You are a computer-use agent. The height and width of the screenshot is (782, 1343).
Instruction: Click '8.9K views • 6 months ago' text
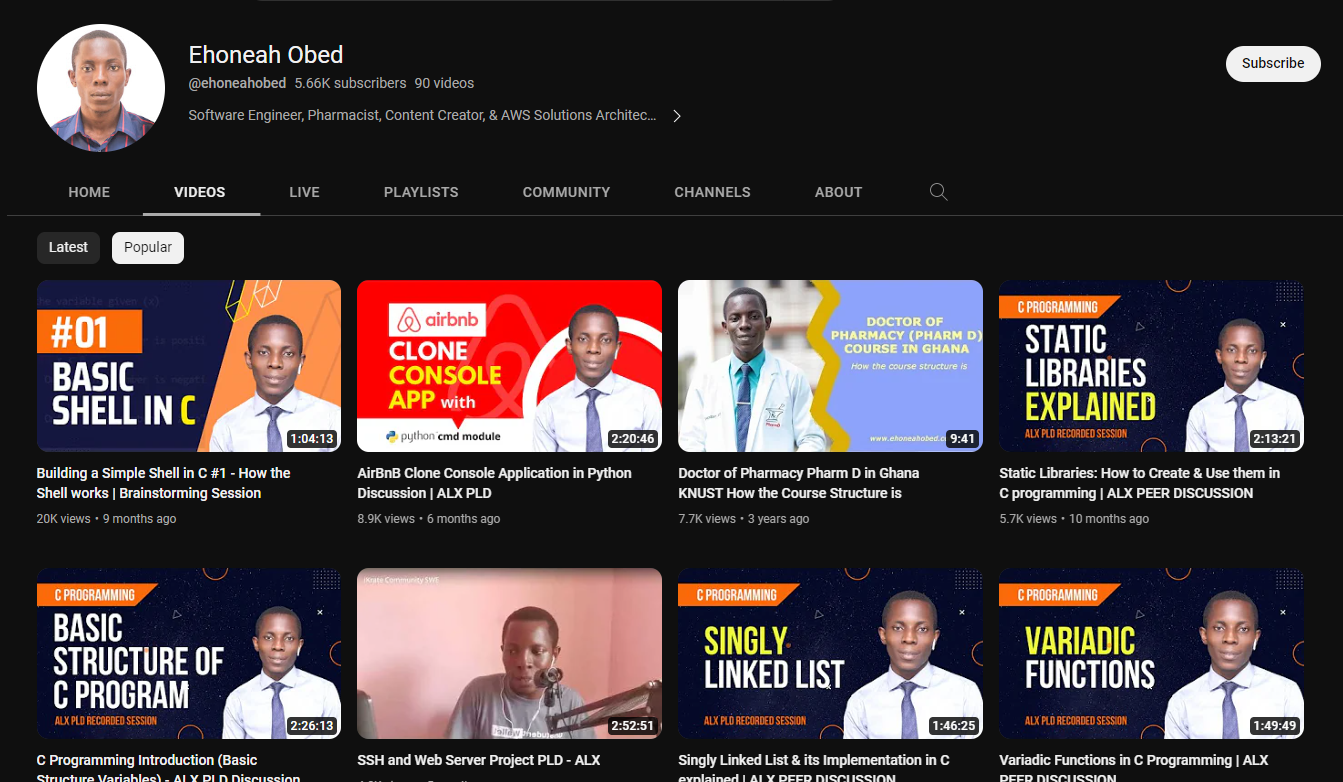click(429, 519)
